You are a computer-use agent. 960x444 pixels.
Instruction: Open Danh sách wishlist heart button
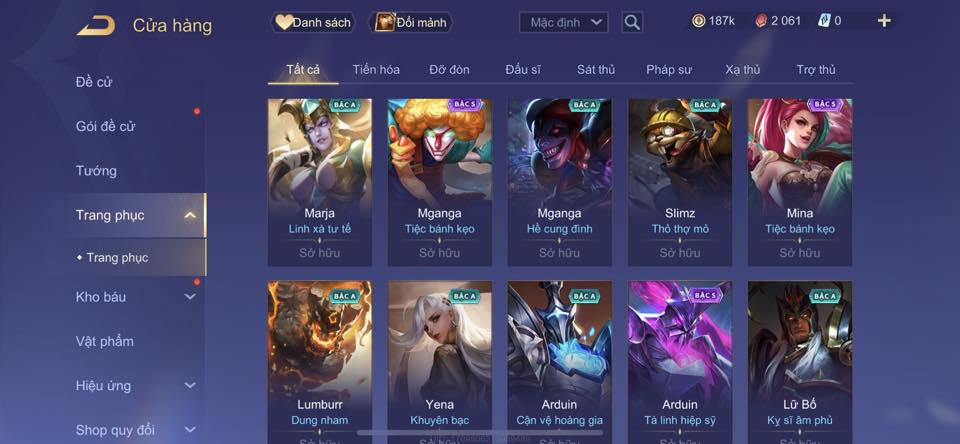[313, 23]
